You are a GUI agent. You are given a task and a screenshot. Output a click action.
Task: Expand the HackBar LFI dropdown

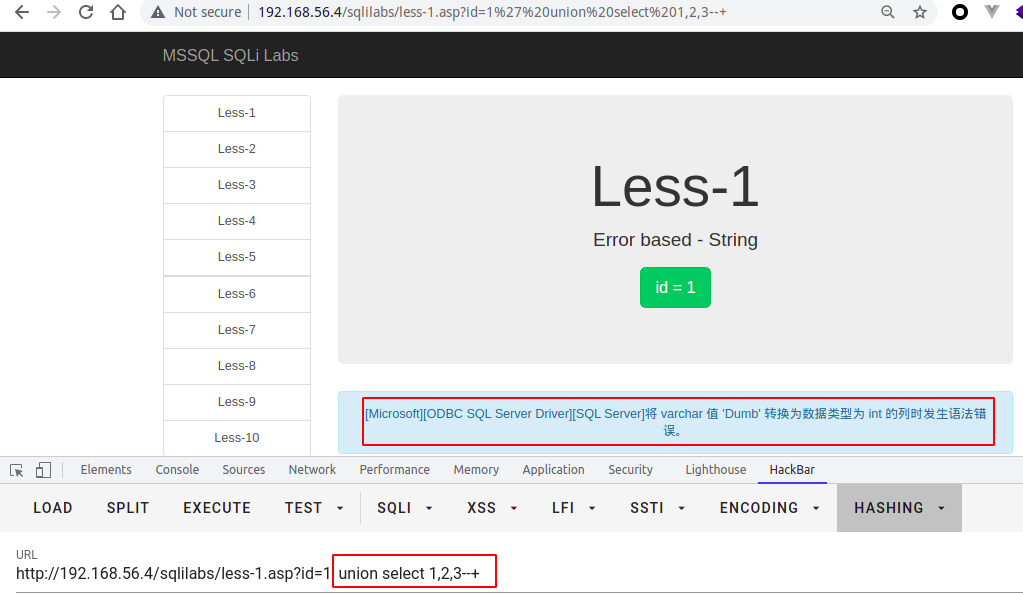(573, 508)
